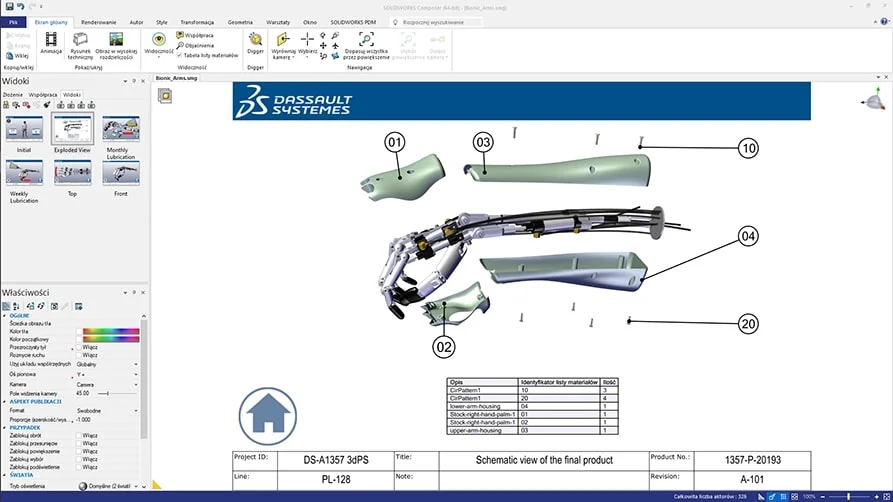Switch to SOLIDWORKS PDM tab
The height and width of the screenshot is (502, 893).
coord(353,22)
